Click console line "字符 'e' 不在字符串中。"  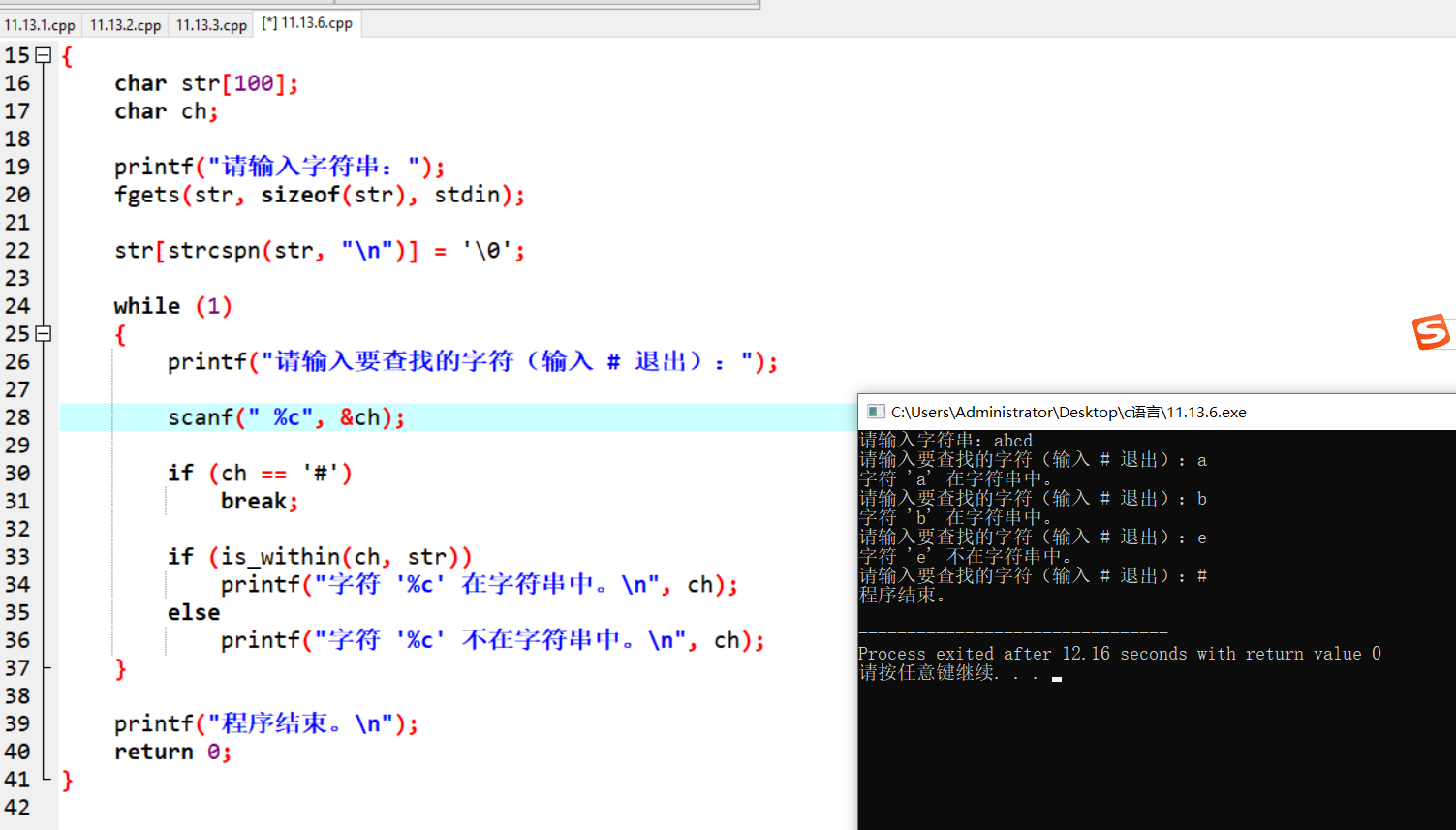965,557
